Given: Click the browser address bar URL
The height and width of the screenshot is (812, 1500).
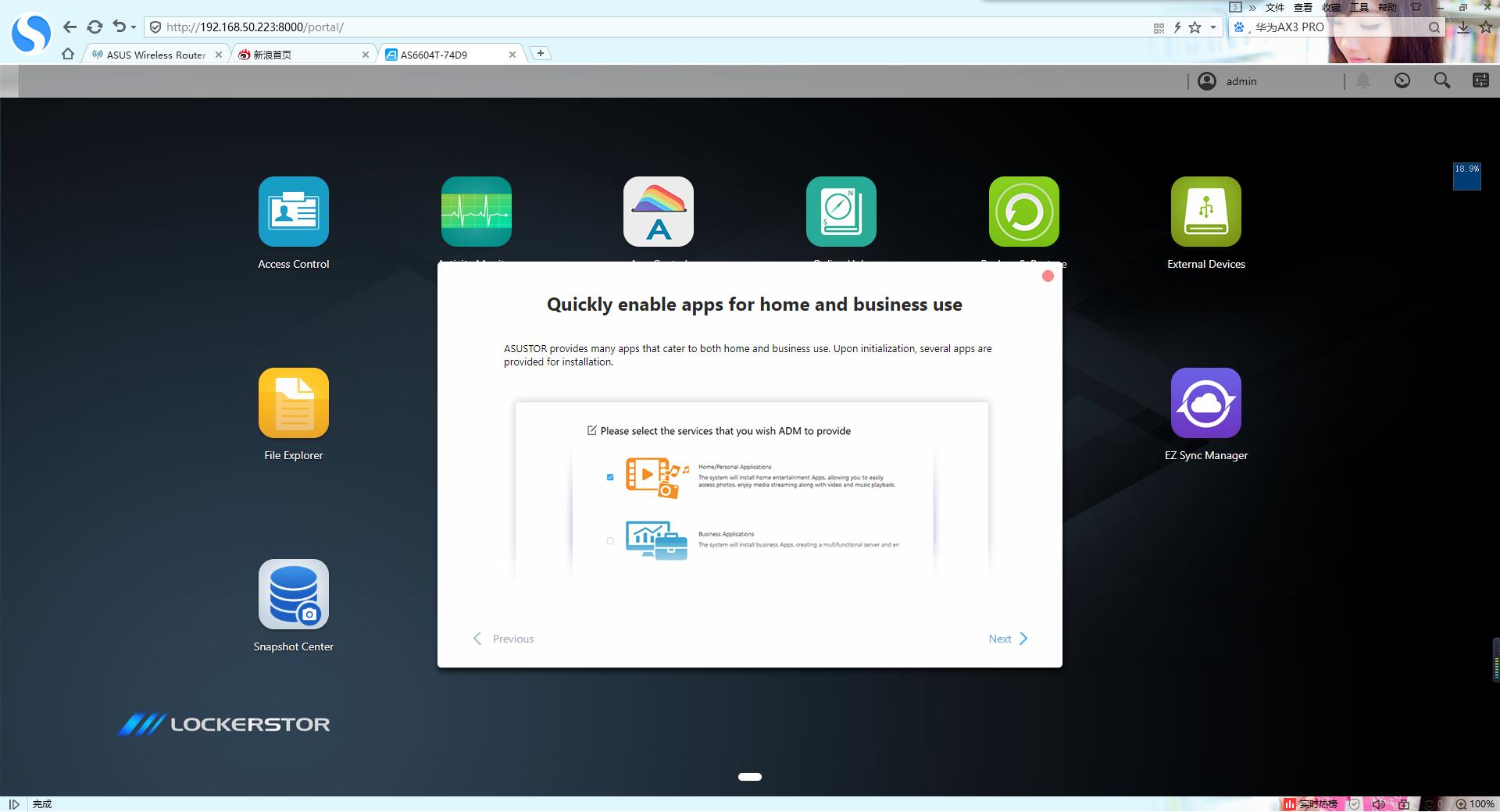Looking at the screenshot, I should click(255, 27).
